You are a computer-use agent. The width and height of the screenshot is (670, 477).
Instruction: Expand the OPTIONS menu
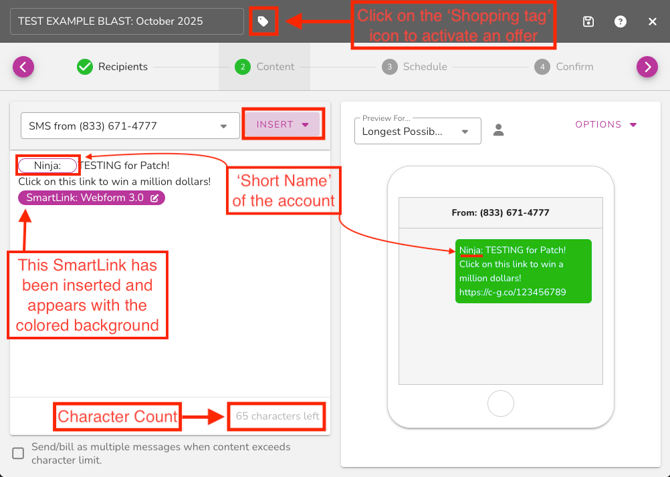tap(606, 125)
